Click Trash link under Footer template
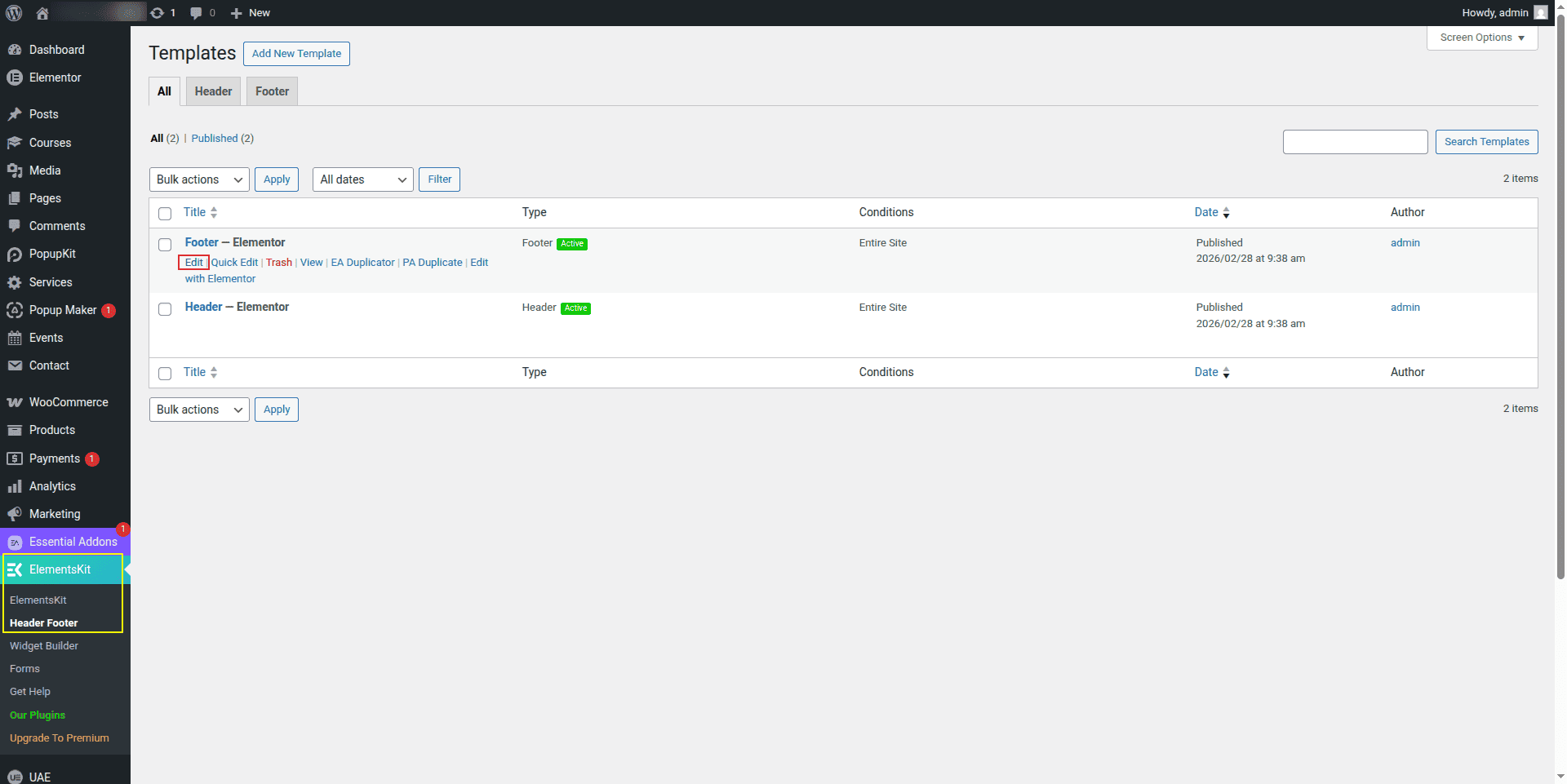 (278, 263)
